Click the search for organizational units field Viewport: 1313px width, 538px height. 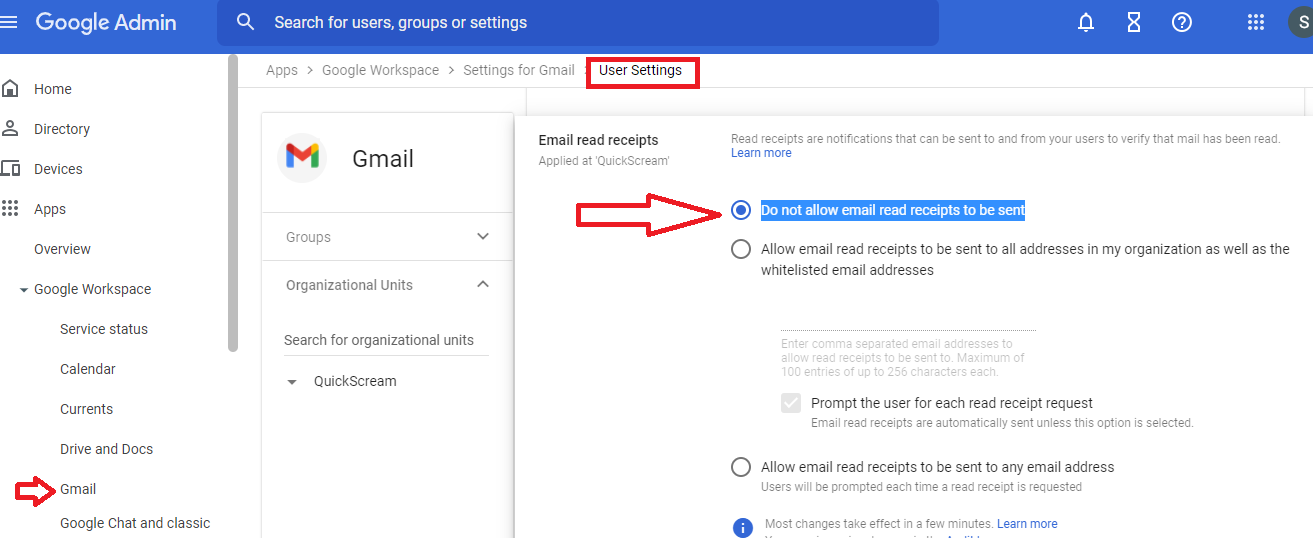click(386, 340)
